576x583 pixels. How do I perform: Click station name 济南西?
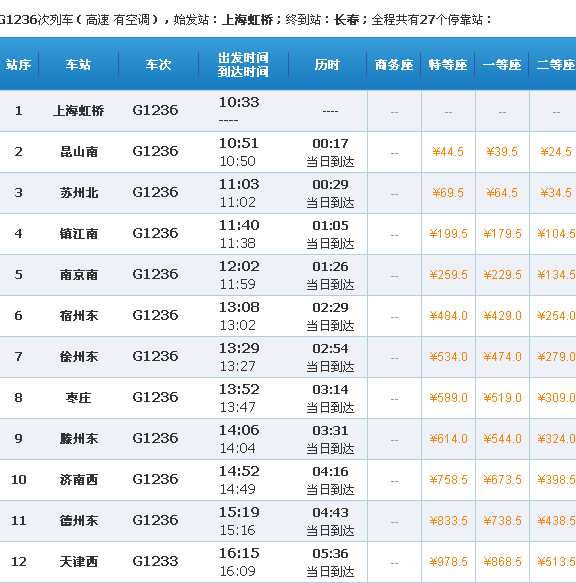pos(79,479)
